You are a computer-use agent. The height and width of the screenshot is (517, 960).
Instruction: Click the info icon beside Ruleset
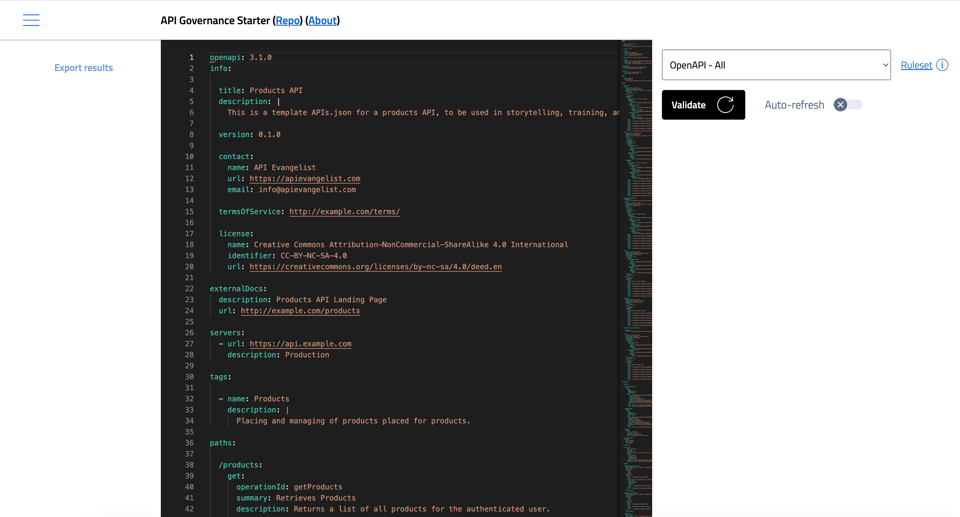tap(942, 65)
